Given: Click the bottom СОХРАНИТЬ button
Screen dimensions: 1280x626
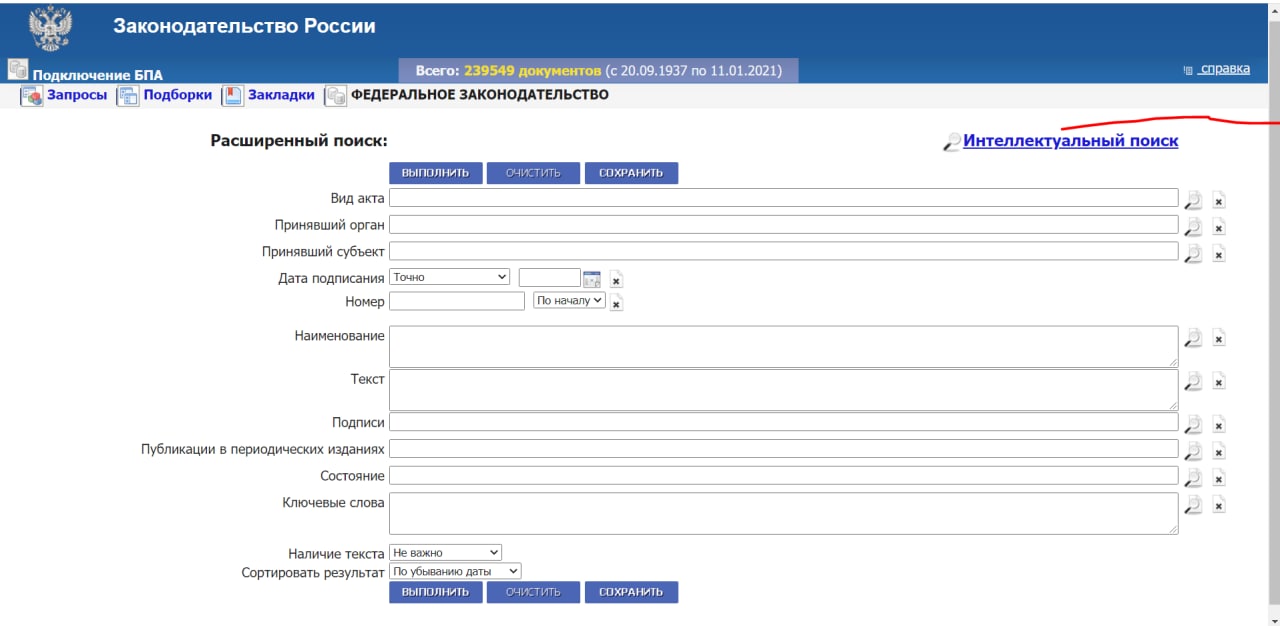Looking at the screenshot, I should tap(631, 592).
